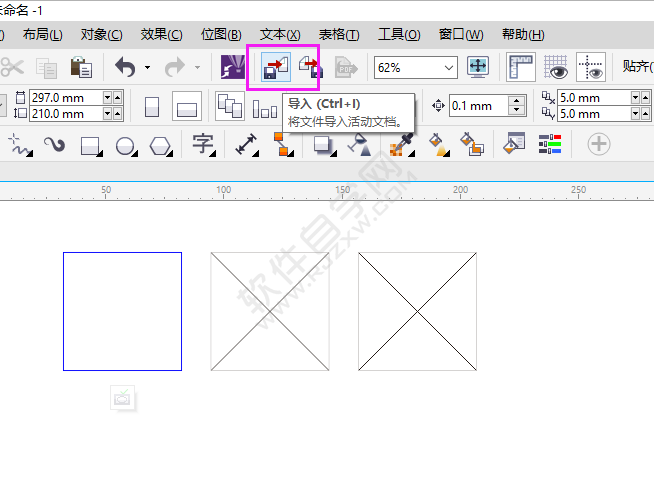The width and height of the screenshot is (654, 482).
Task: Click the Paste clipboard icon
Action: 81,67
